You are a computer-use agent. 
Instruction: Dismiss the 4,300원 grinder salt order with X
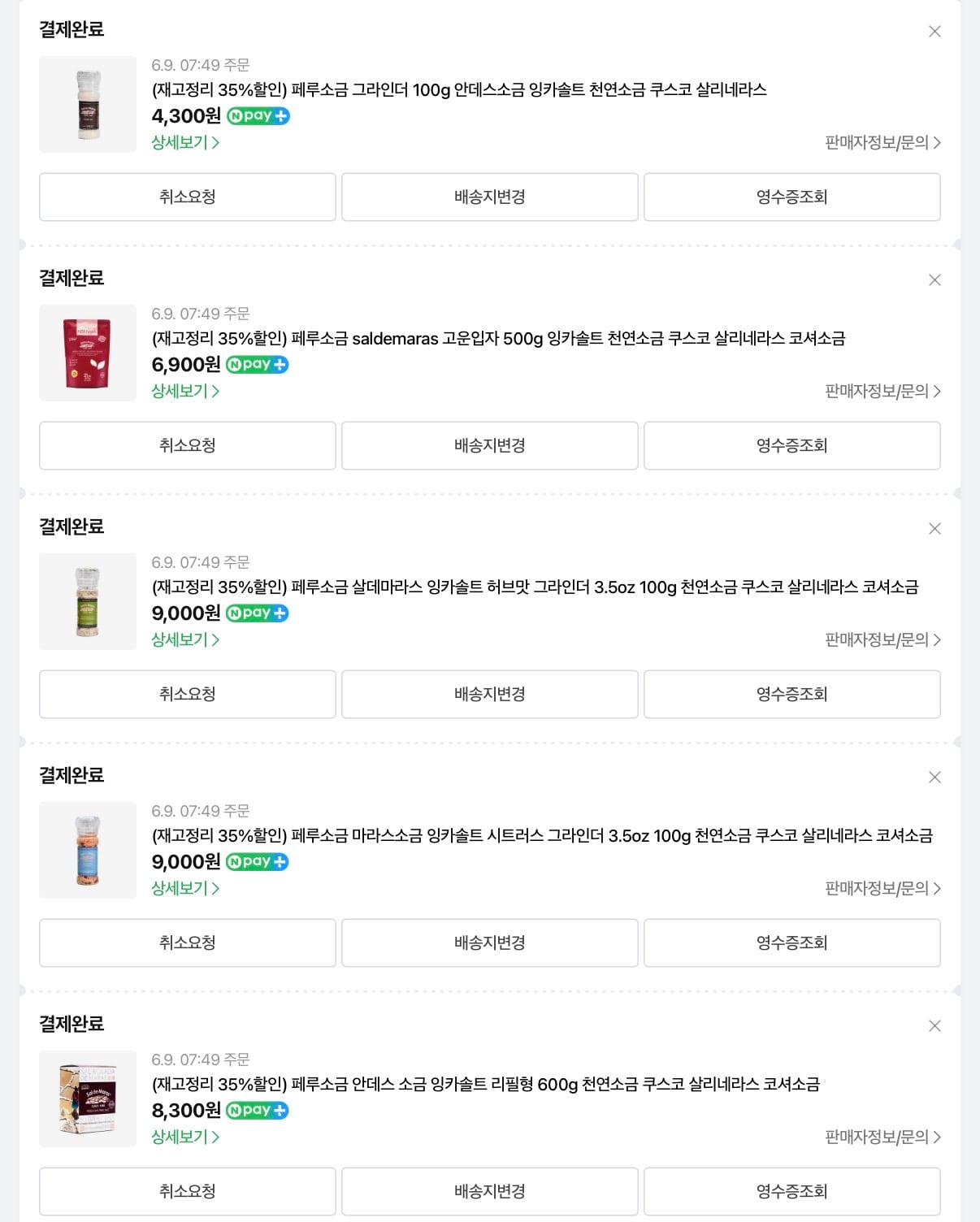[x=934, y=32]
